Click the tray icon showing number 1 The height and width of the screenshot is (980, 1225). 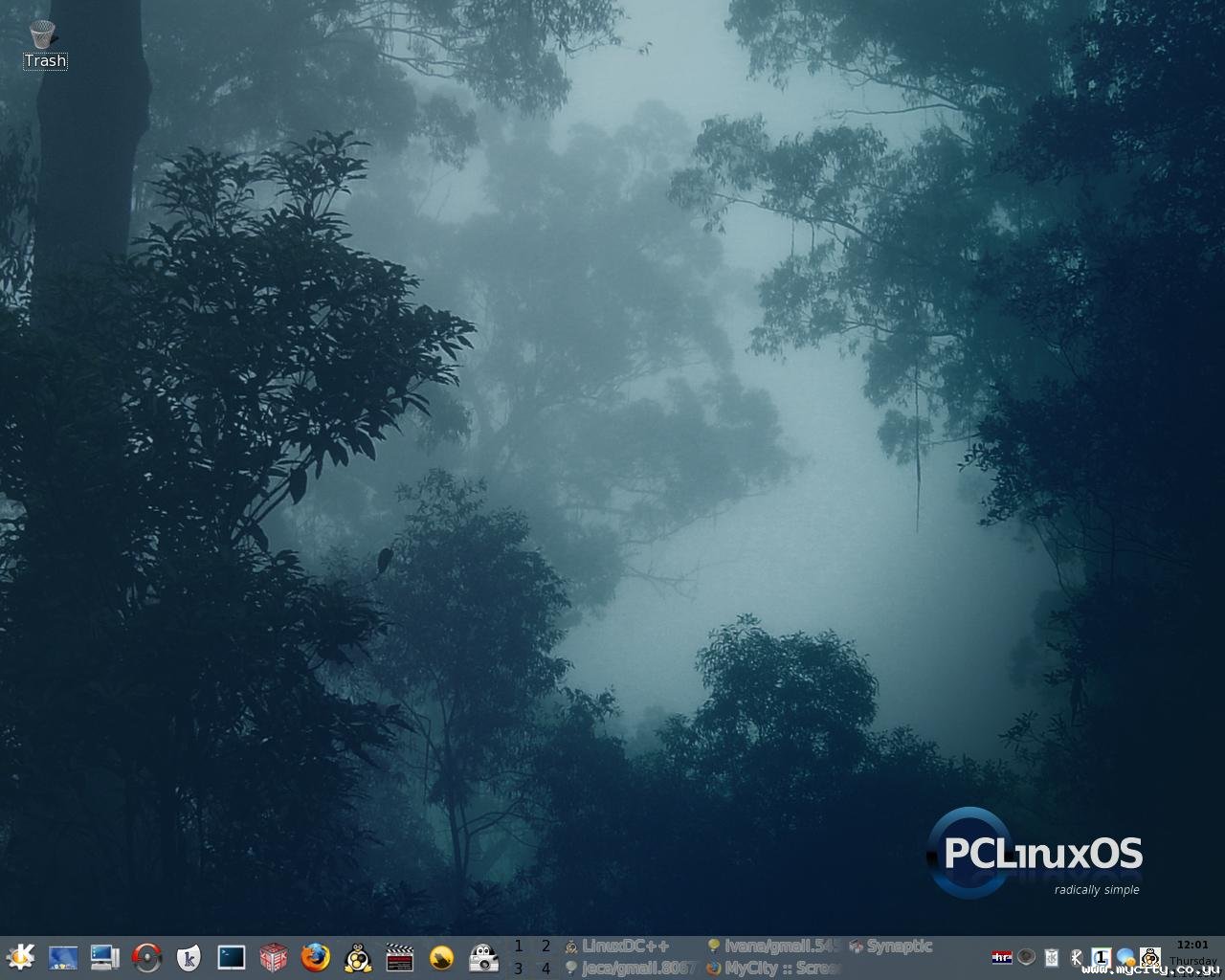(x=1101, y=957)
